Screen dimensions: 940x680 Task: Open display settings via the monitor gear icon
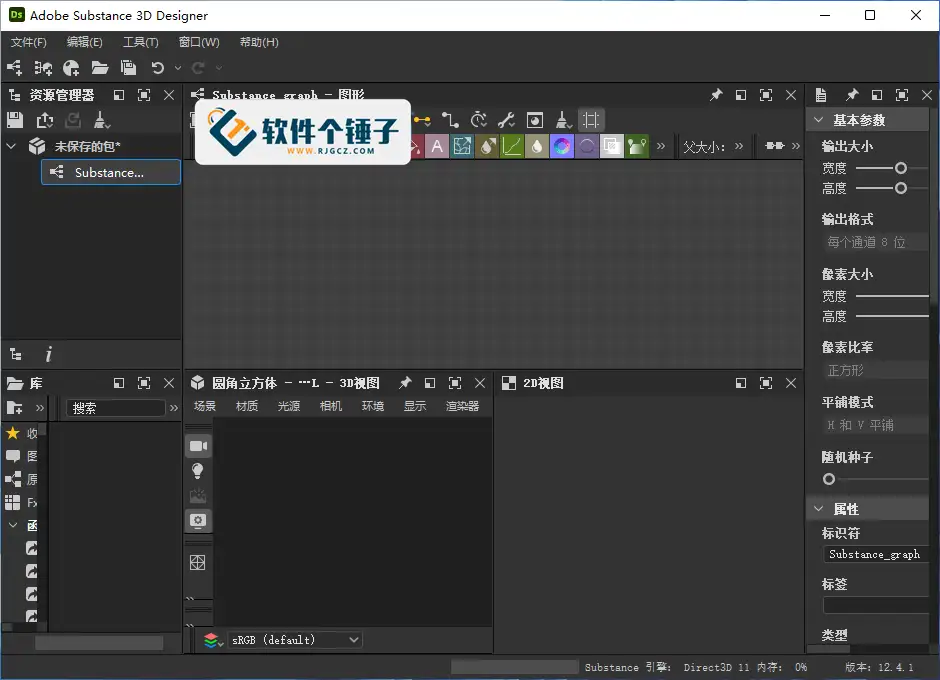click(x=198, y=521)
